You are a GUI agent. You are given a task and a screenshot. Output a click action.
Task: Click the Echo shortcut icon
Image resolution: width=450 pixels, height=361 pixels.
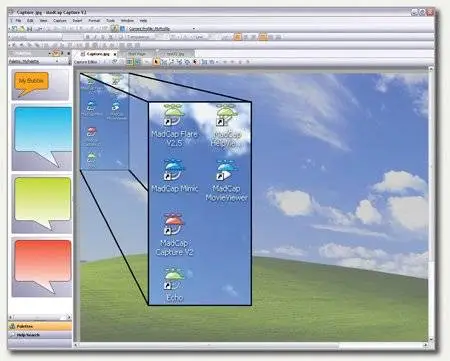[174, 278]
